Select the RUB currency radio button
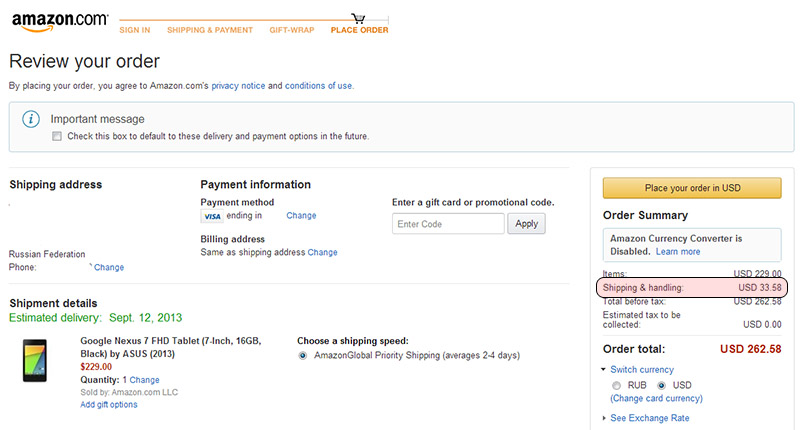The image size is (800, 430). (616, 386)
